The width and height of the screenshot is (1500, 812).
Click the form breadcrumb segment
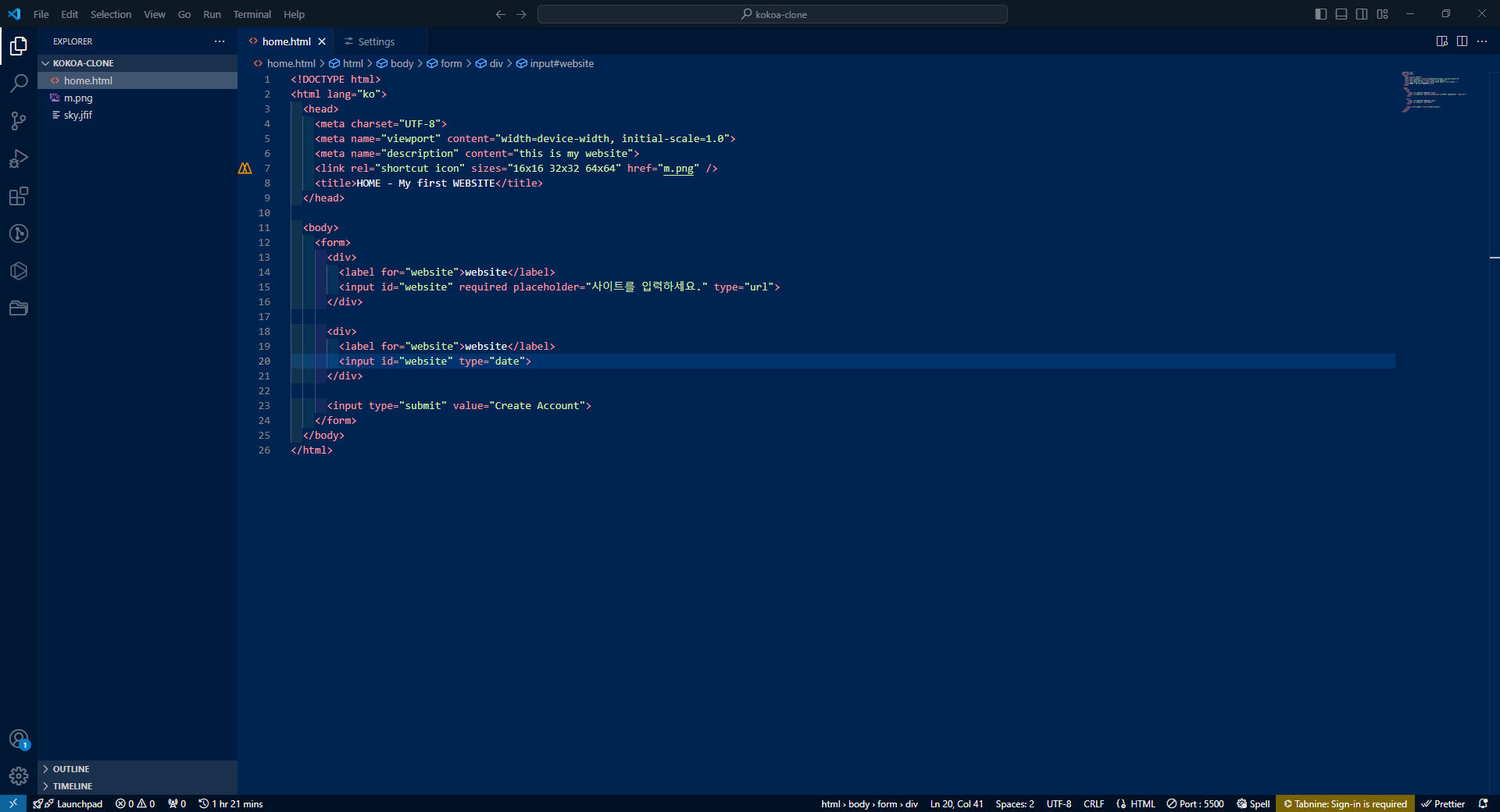pos(445,63)
